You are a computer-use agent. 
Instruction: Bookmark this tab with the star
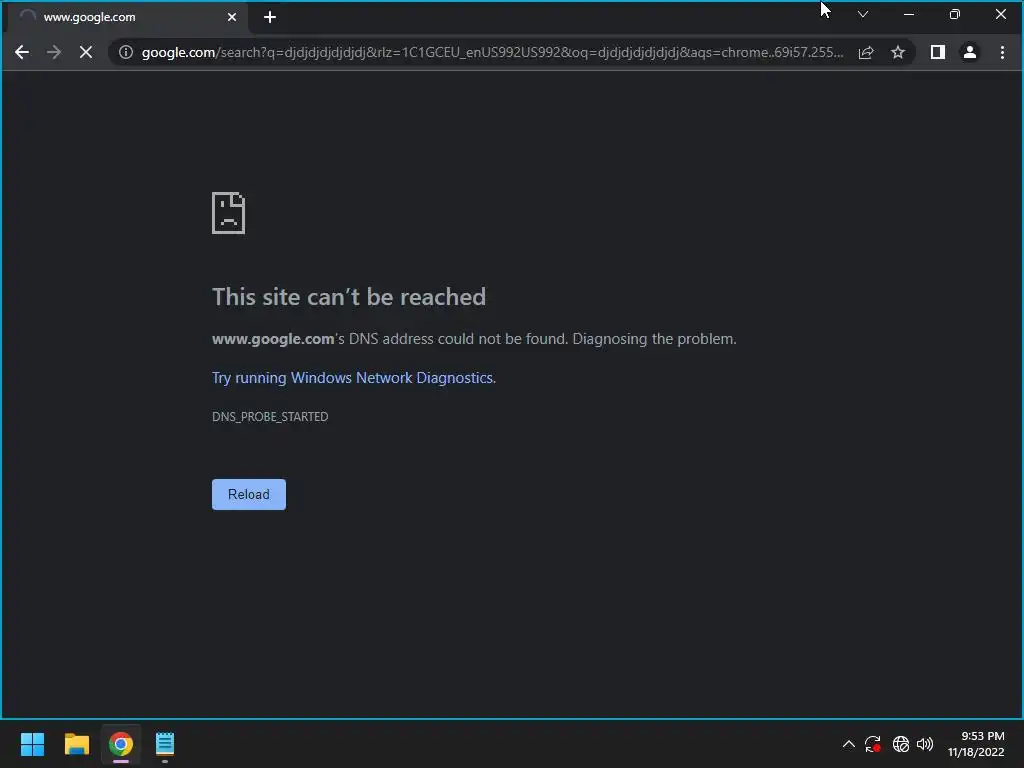[898, 52]
